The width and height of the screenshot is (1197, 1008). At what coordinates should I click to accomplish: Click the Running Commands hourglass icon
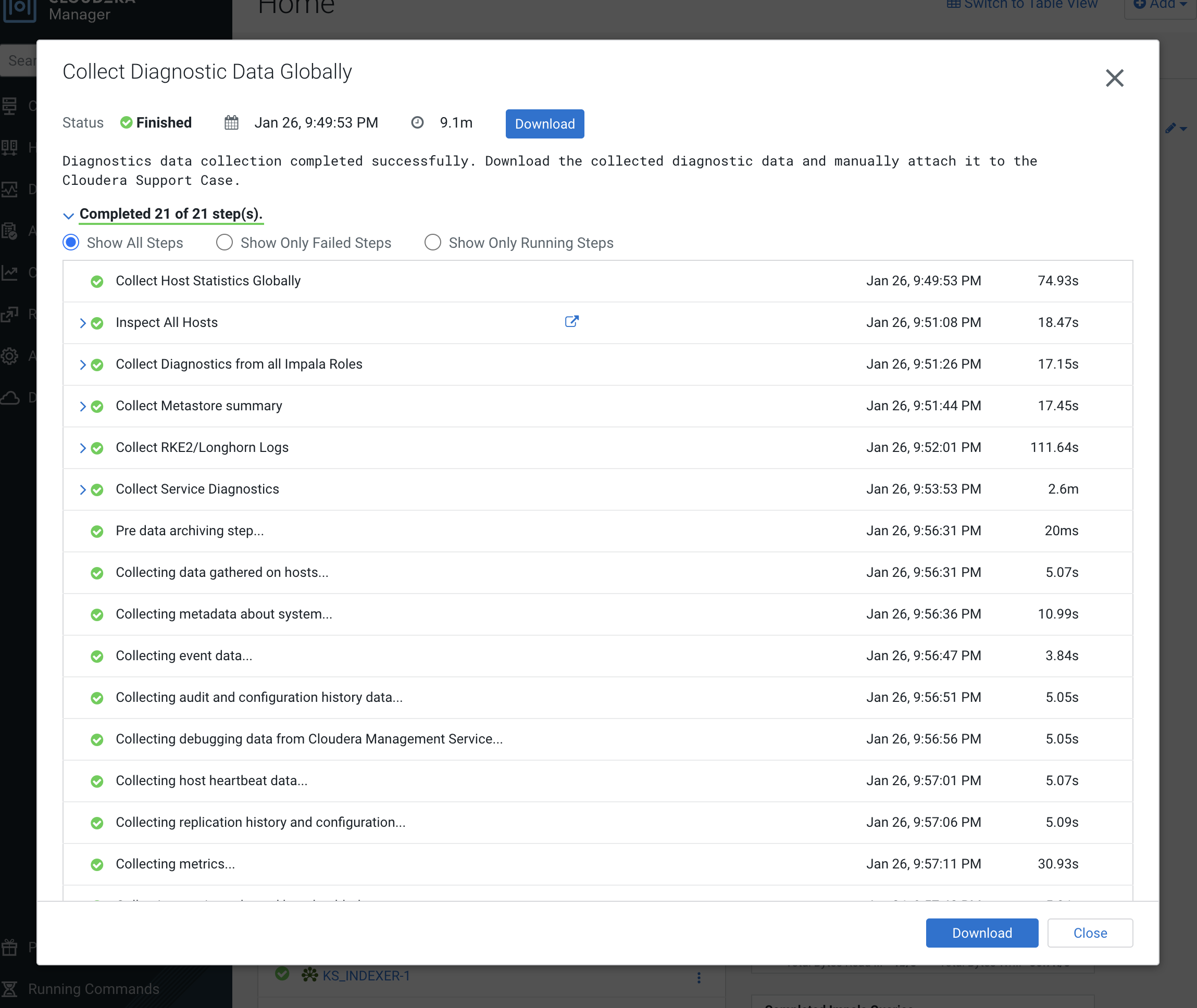(10, 989)
